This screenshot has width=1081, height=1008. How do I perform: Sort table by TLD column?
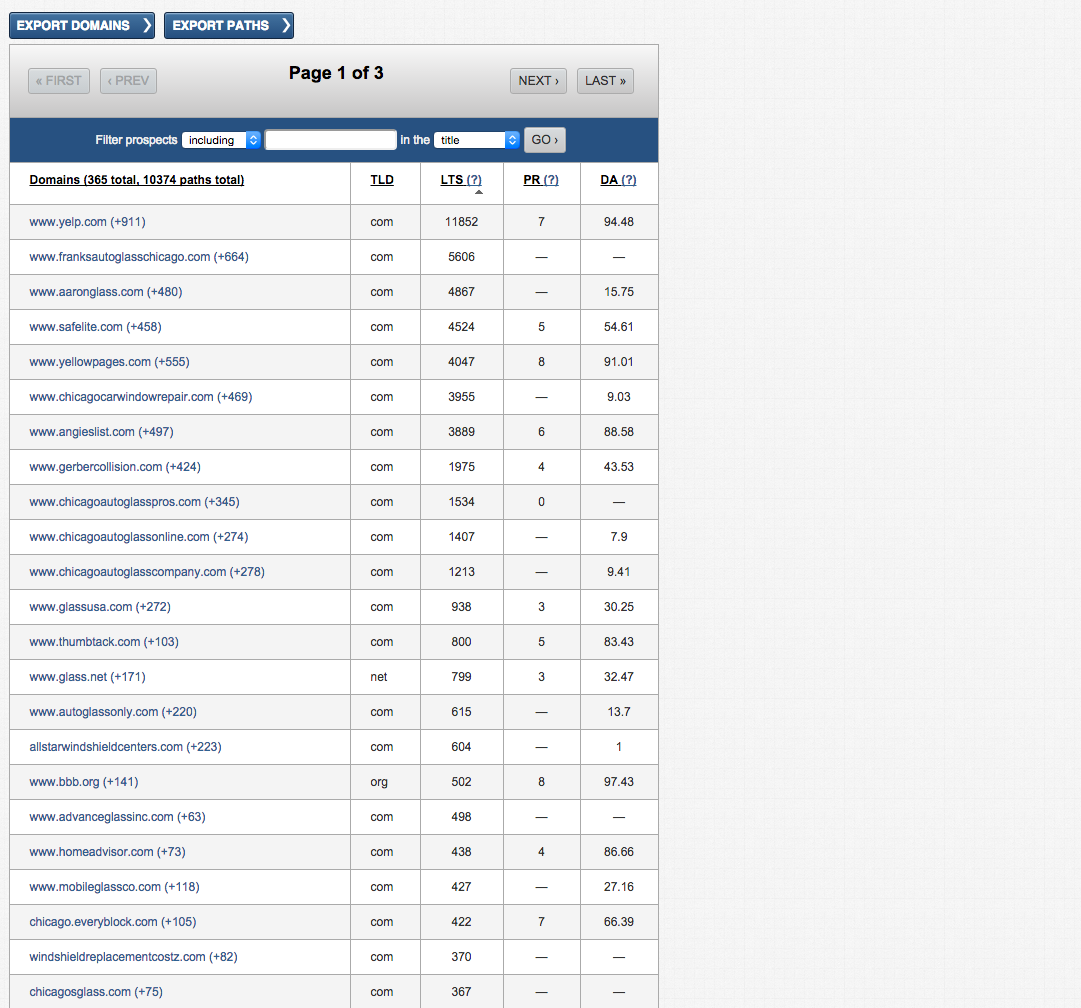(x=382, y=180)
